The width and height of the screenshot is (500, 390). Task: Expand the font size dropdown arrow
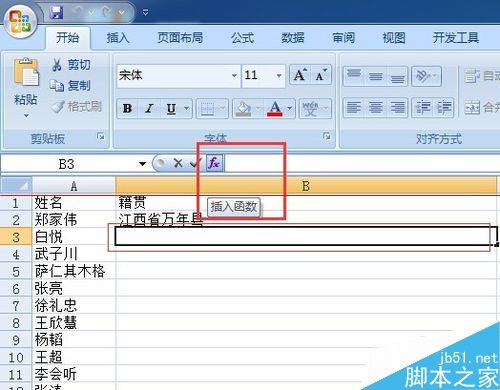tap(279, 76)
